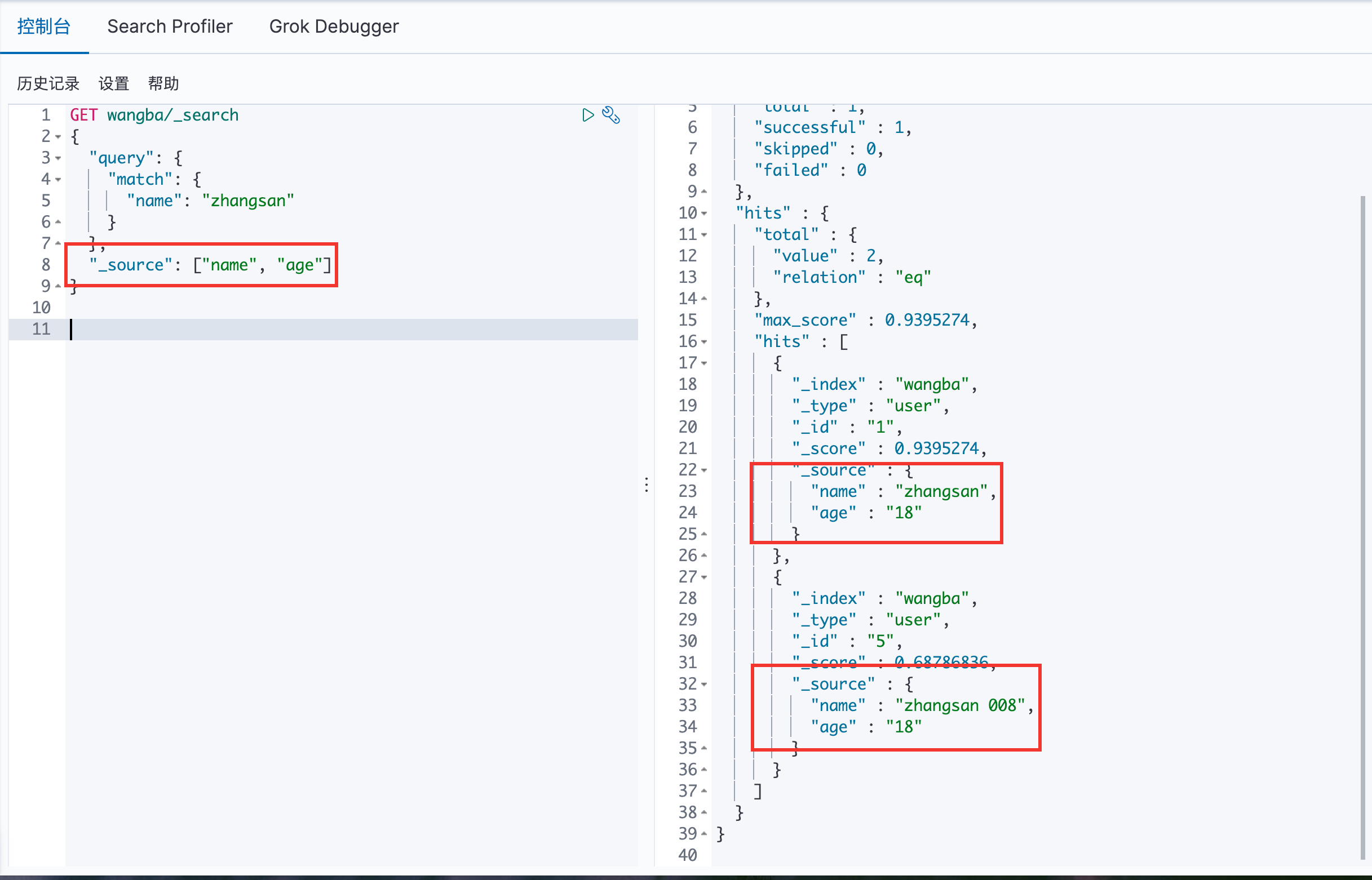This screenshot has width=1372, height=880.
Task: Open 帮助 help link
Action: tap(163, 84)
